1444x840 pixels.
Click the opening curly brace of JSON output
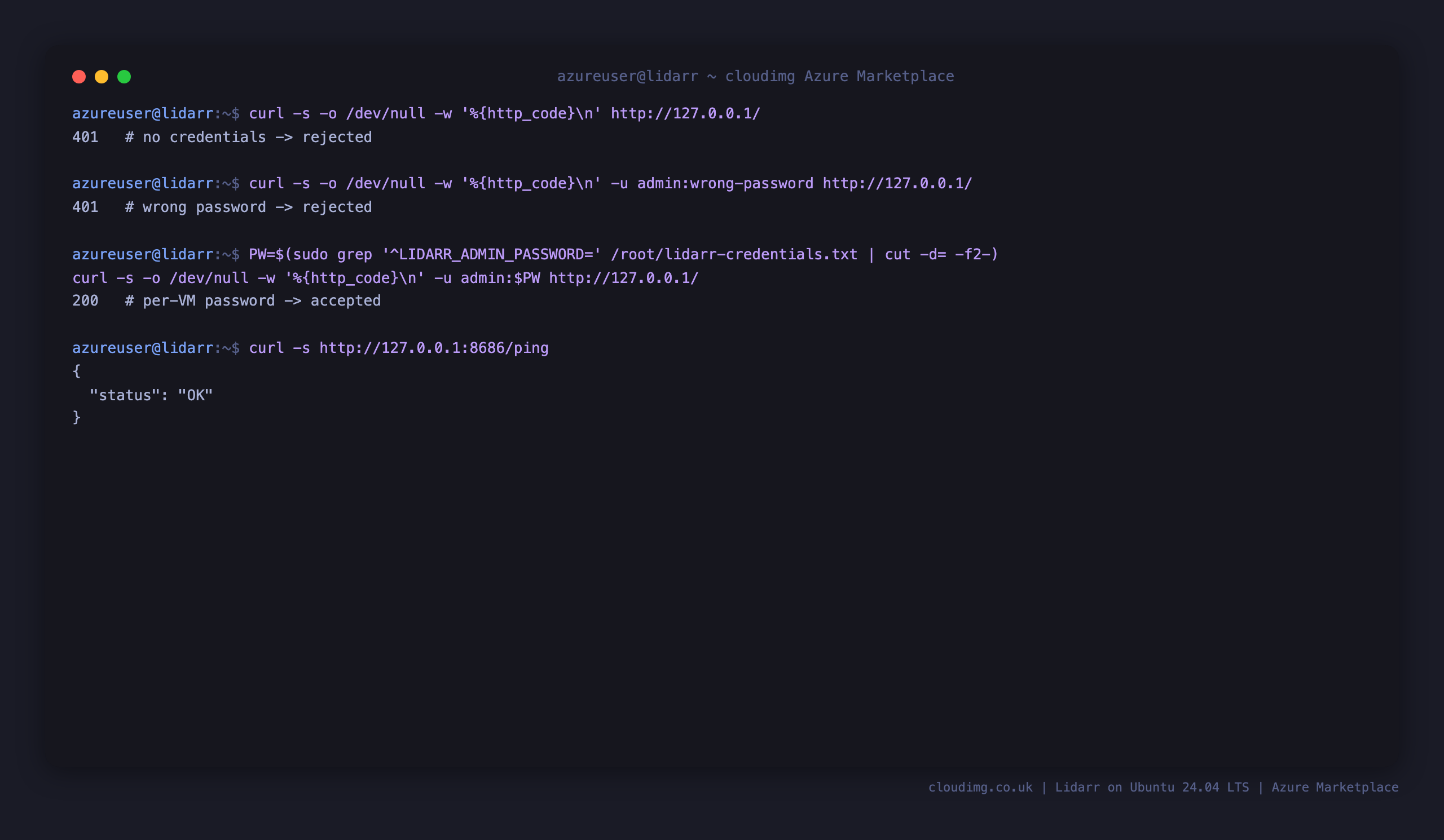click(x=77, y=371)
